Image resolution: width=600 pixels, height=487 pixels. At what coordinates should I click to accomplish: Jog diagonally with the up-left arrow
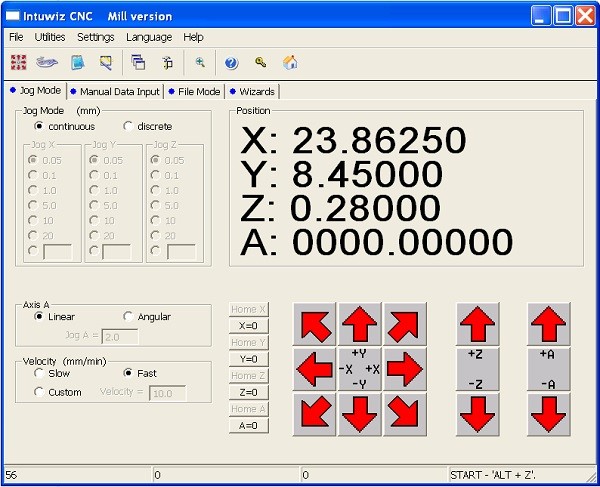coord(314,324)
